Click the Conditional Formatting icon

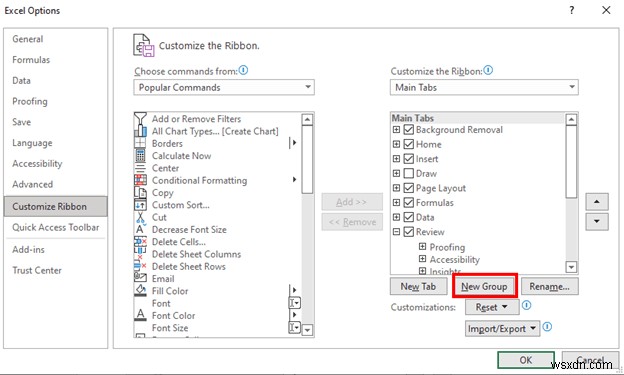point(140,180)
